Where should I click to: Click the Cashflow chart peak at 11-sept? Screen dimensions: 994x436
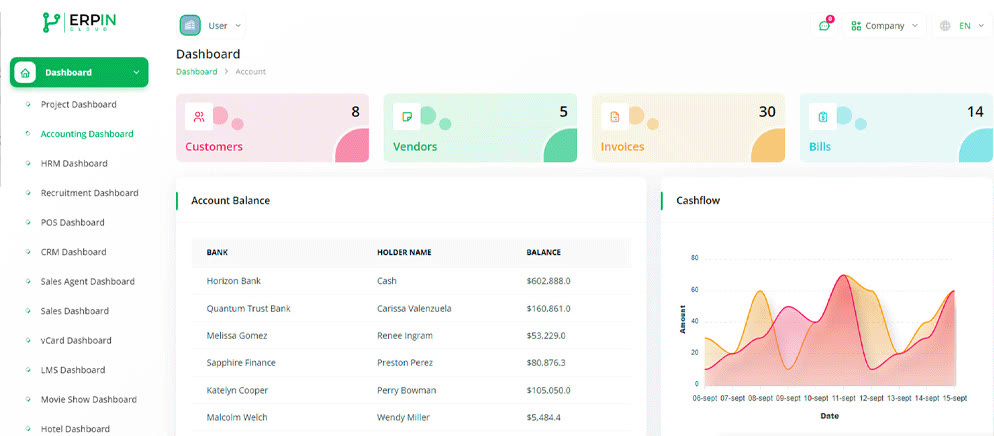(x=843, y=275)
